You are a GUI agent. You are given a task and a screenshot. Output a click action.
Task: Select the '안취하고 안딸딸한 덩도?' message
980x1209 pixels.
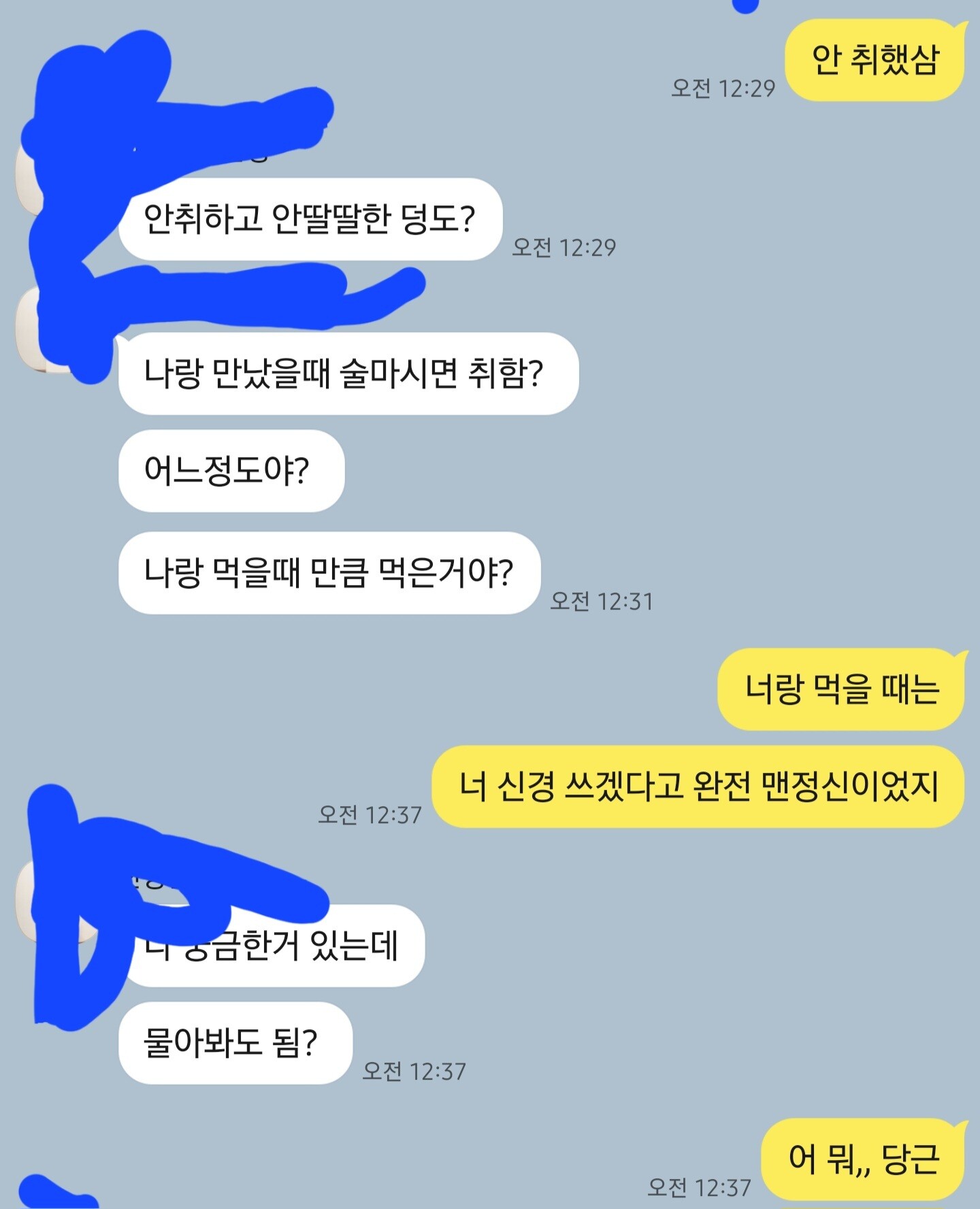(310, 219)
